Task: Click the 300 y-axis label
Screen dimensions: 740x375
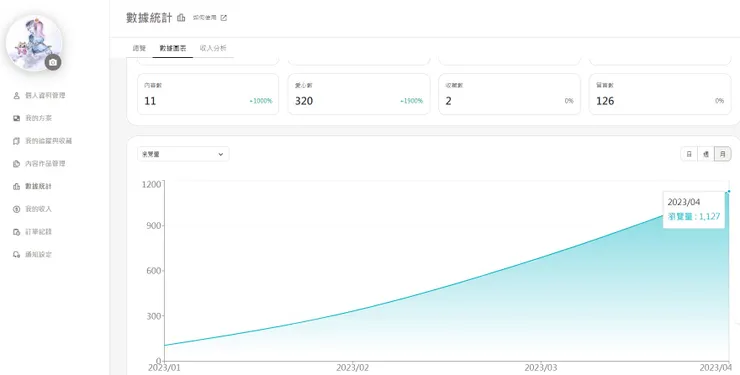Action: pos(153,316)
